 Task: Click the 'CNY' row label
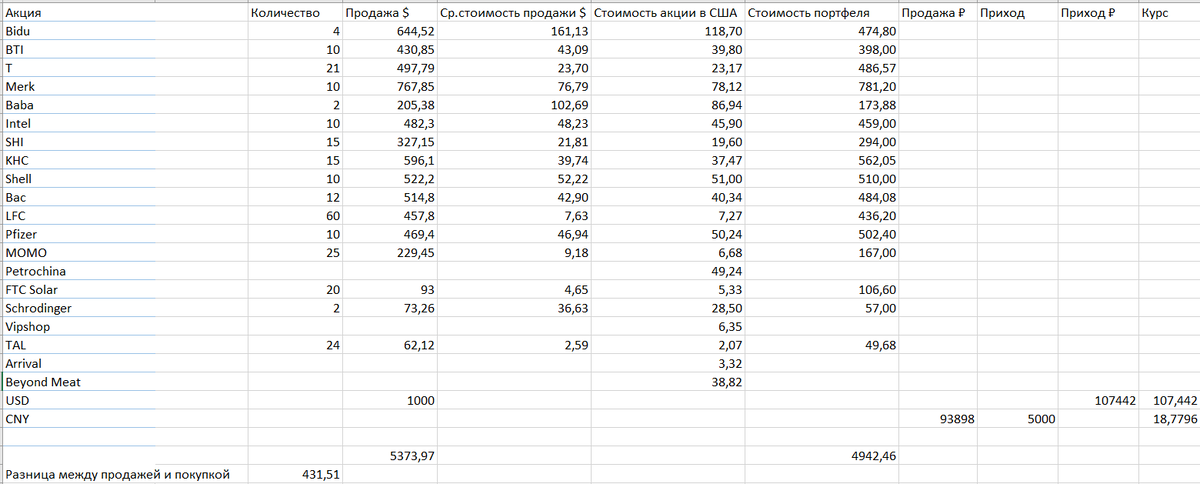[x=124, y=418]
